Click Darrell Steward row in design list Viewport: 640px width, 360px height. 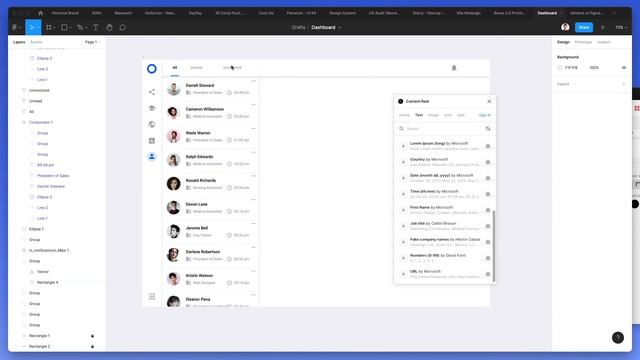[x=210, y=89]
